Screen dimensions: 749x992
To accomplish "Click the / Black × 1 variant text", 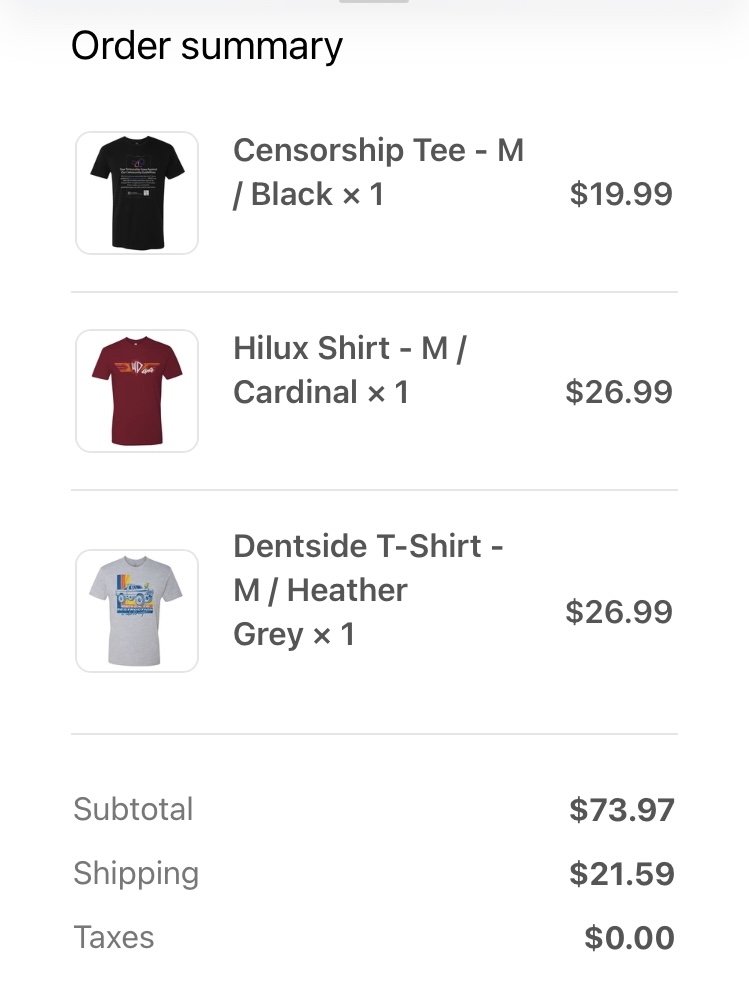I will [308, 194].
